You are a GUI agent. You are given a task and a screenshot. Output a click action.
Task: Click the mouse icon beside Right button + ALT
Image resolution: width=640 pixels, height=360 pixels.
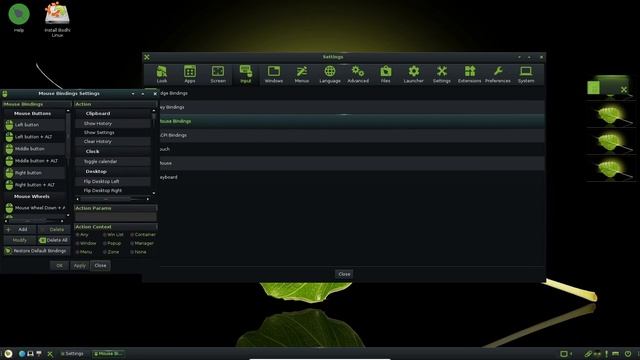tap(9, 185)
